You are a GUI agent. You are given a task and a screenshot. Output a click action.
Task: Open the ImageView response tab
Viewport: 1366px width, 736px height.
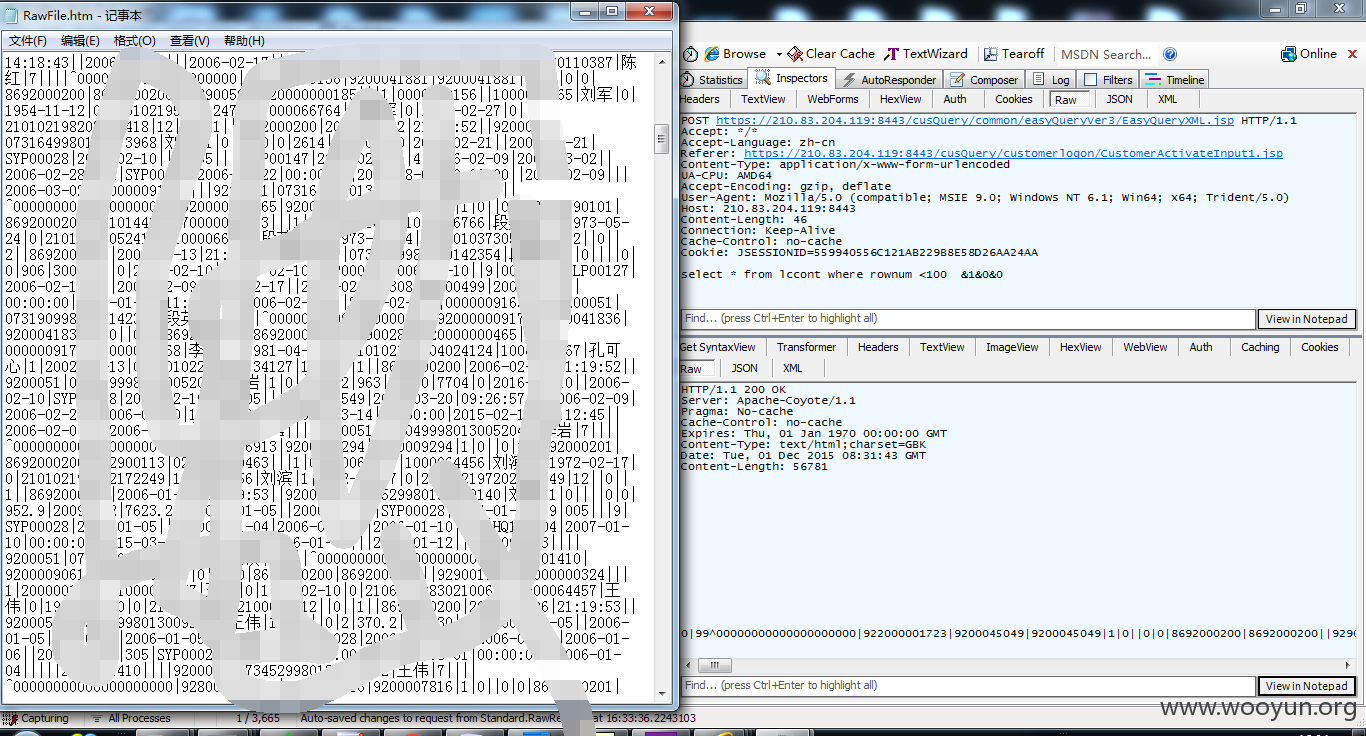click(1012, 347)
